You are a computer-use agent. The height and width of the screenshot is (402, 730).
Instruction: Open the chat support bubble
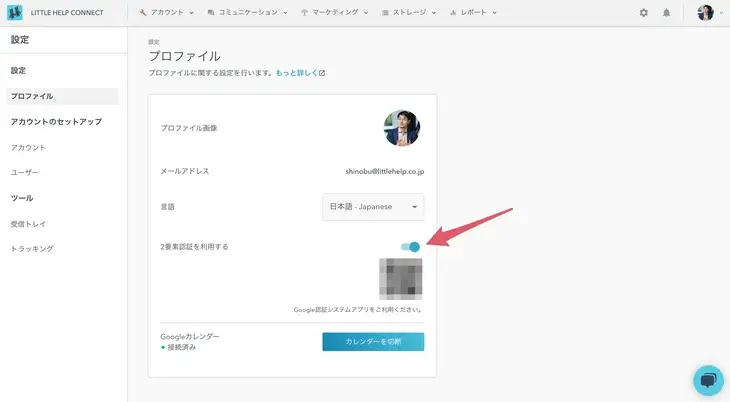click(707, 380)
